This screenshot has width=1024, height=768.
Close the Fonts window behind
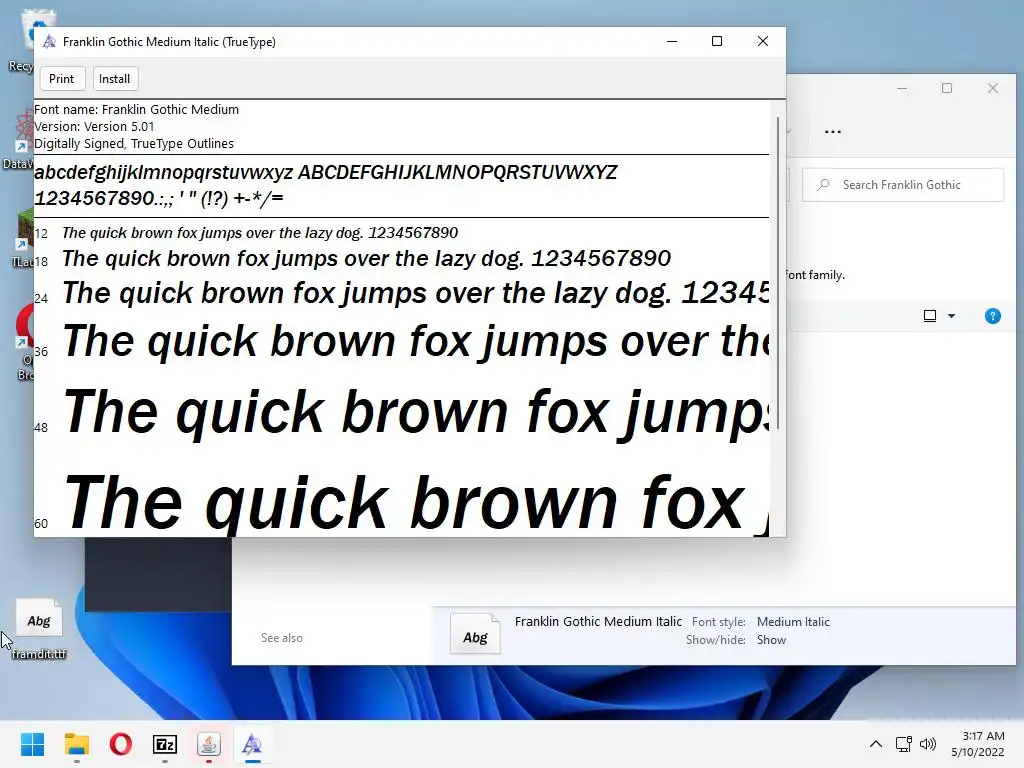click(993, 88)
